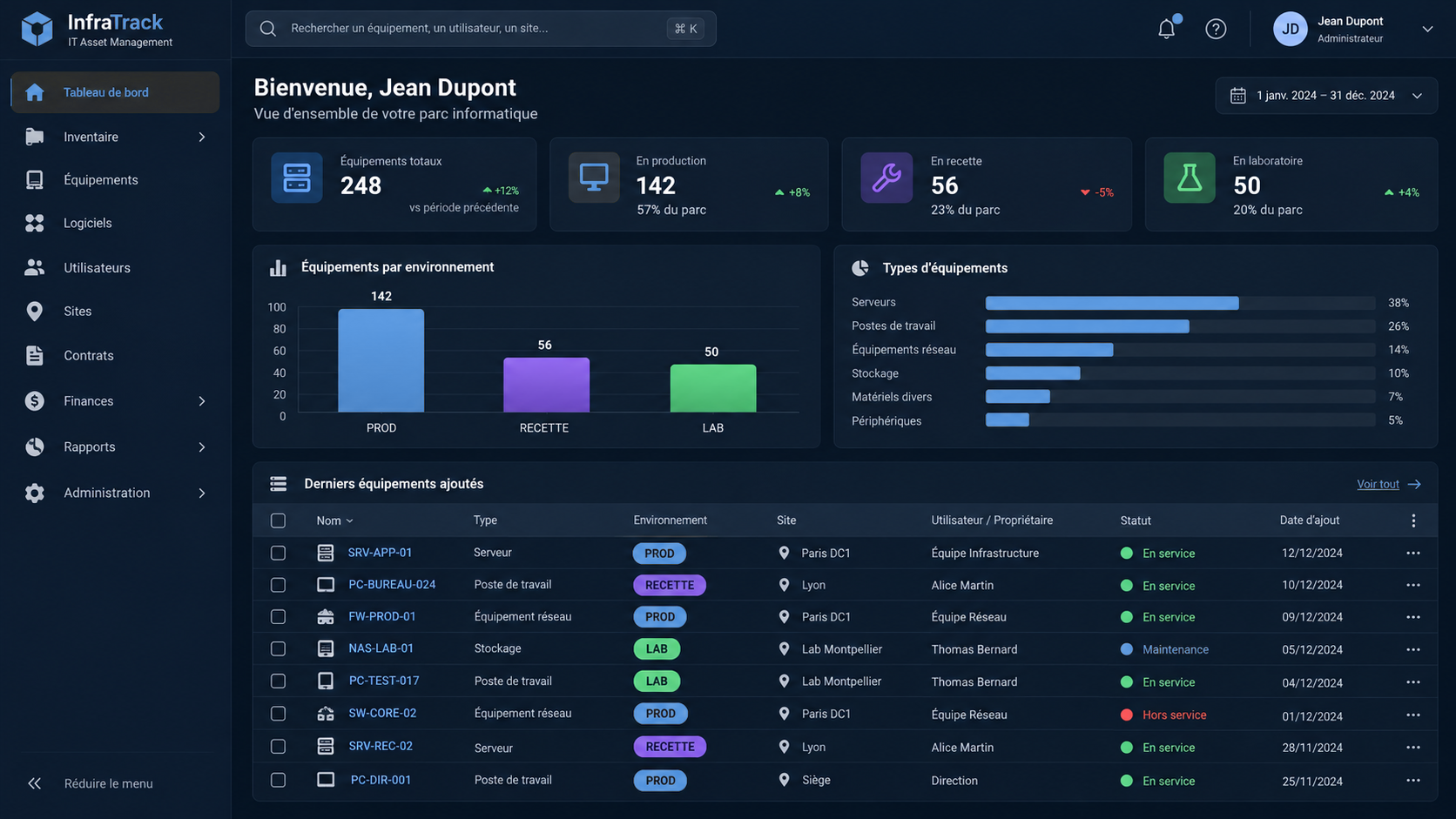The image size is (1456, 819).
Task: Expand the Finances submenu chevron
Action: tap(202, 401)
